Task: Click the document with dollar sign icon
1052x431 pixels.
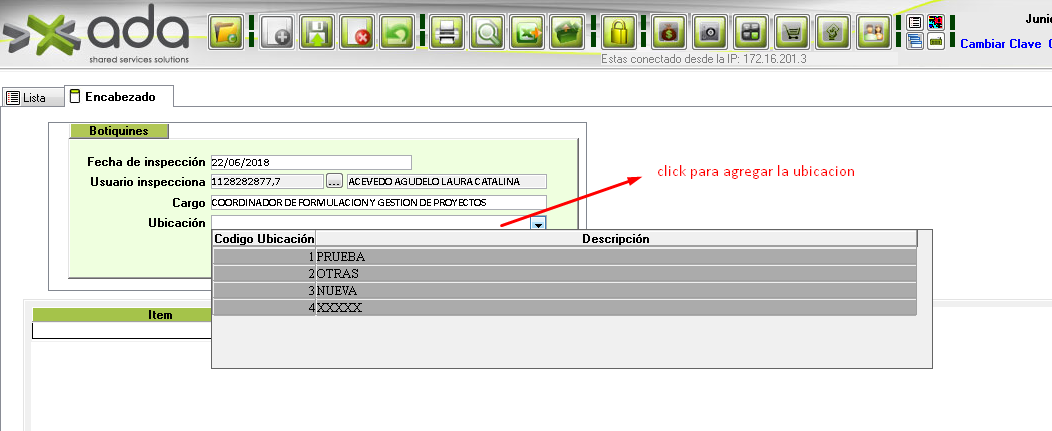Action: [833, 32]
